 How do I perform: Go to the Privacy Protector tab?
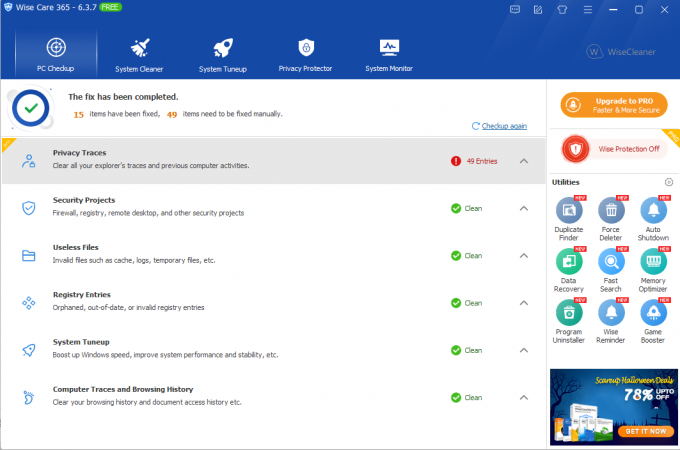point(305,54)
